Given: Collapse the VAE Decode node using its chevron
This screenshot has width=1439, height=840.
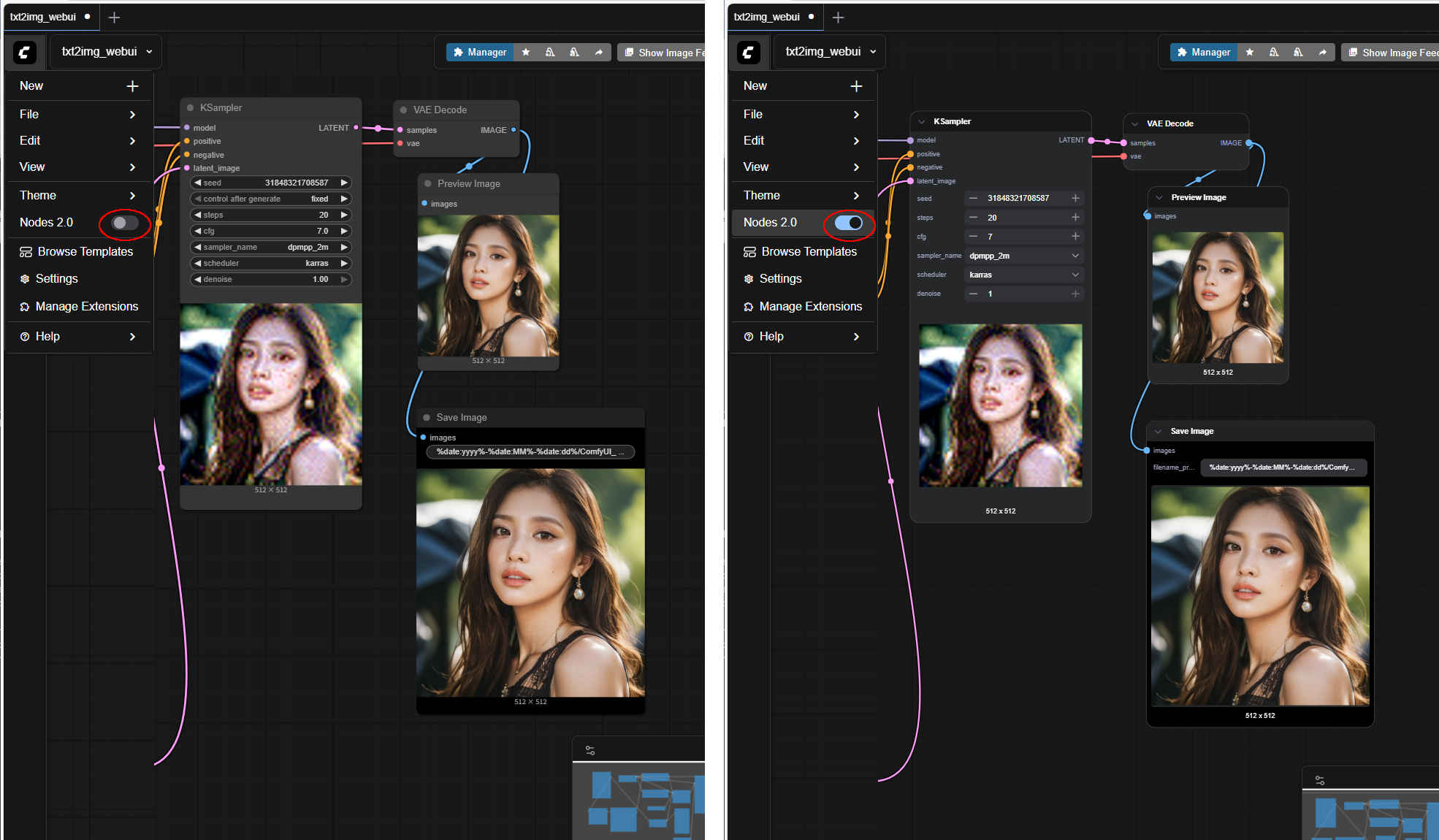Looking at the screenshot, I should point(1134,123).
